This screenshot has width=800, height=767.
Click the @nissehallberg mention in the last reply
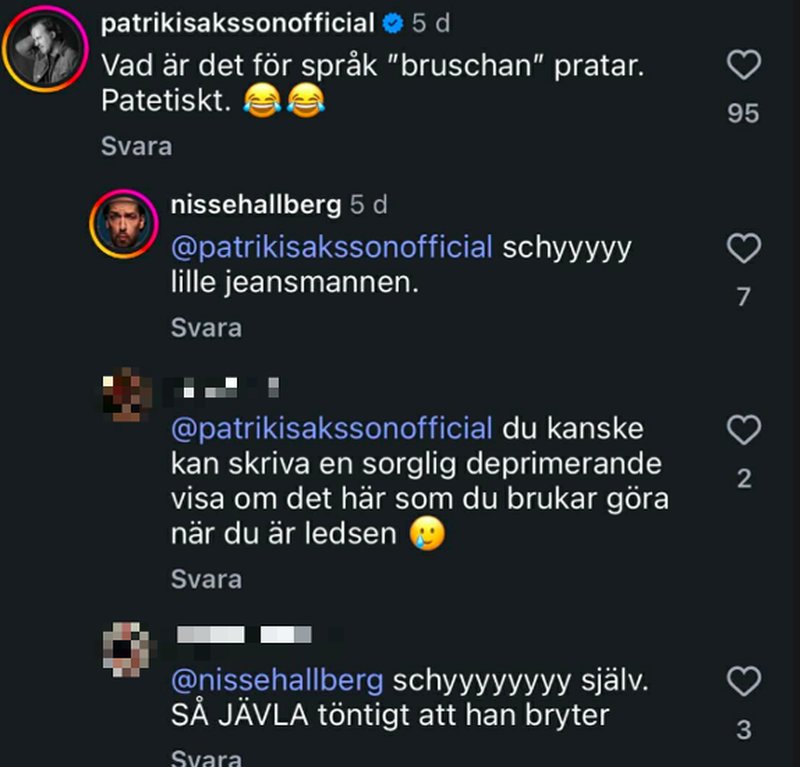pyautogui.click(x=277, y=681)
